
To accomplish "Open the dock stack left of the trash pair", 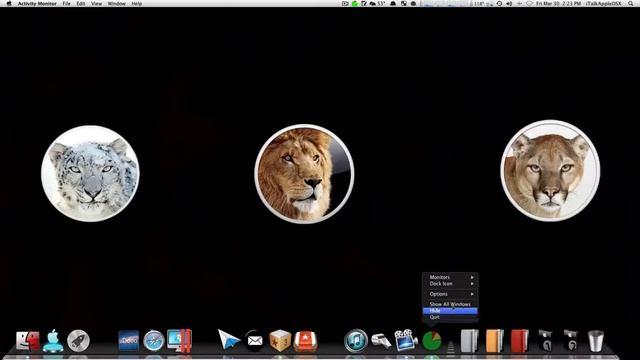I will 546,341.
